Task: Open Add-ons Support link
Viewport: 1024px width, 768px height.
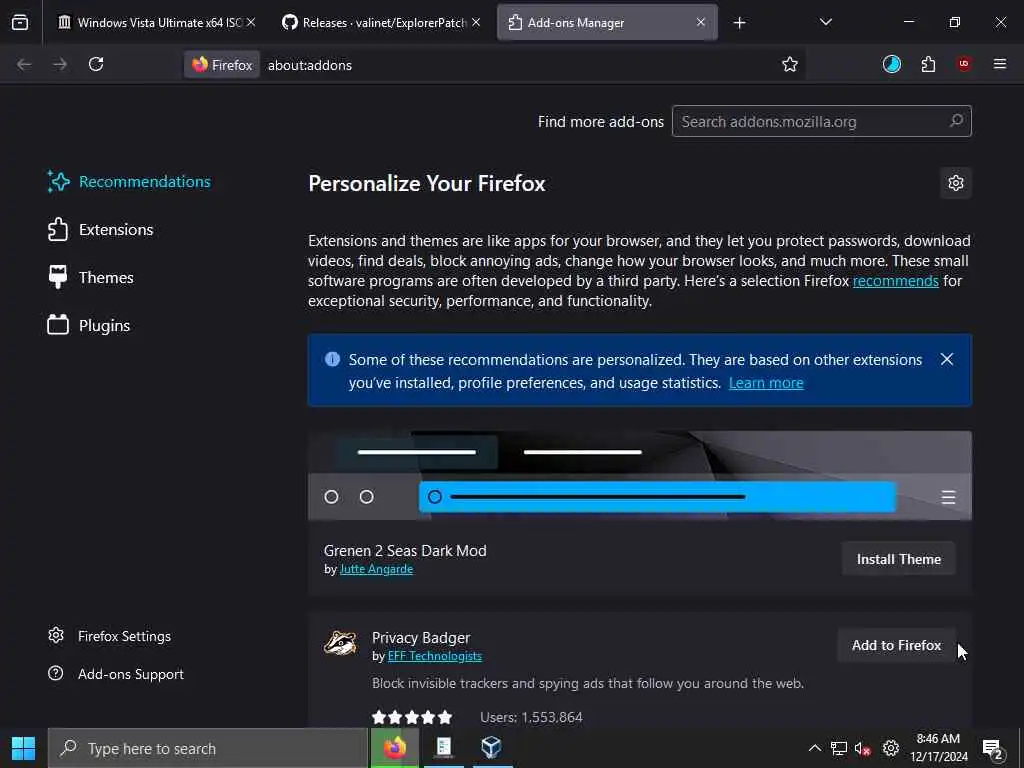Action: pyautogui.click(x=116, y=674)
